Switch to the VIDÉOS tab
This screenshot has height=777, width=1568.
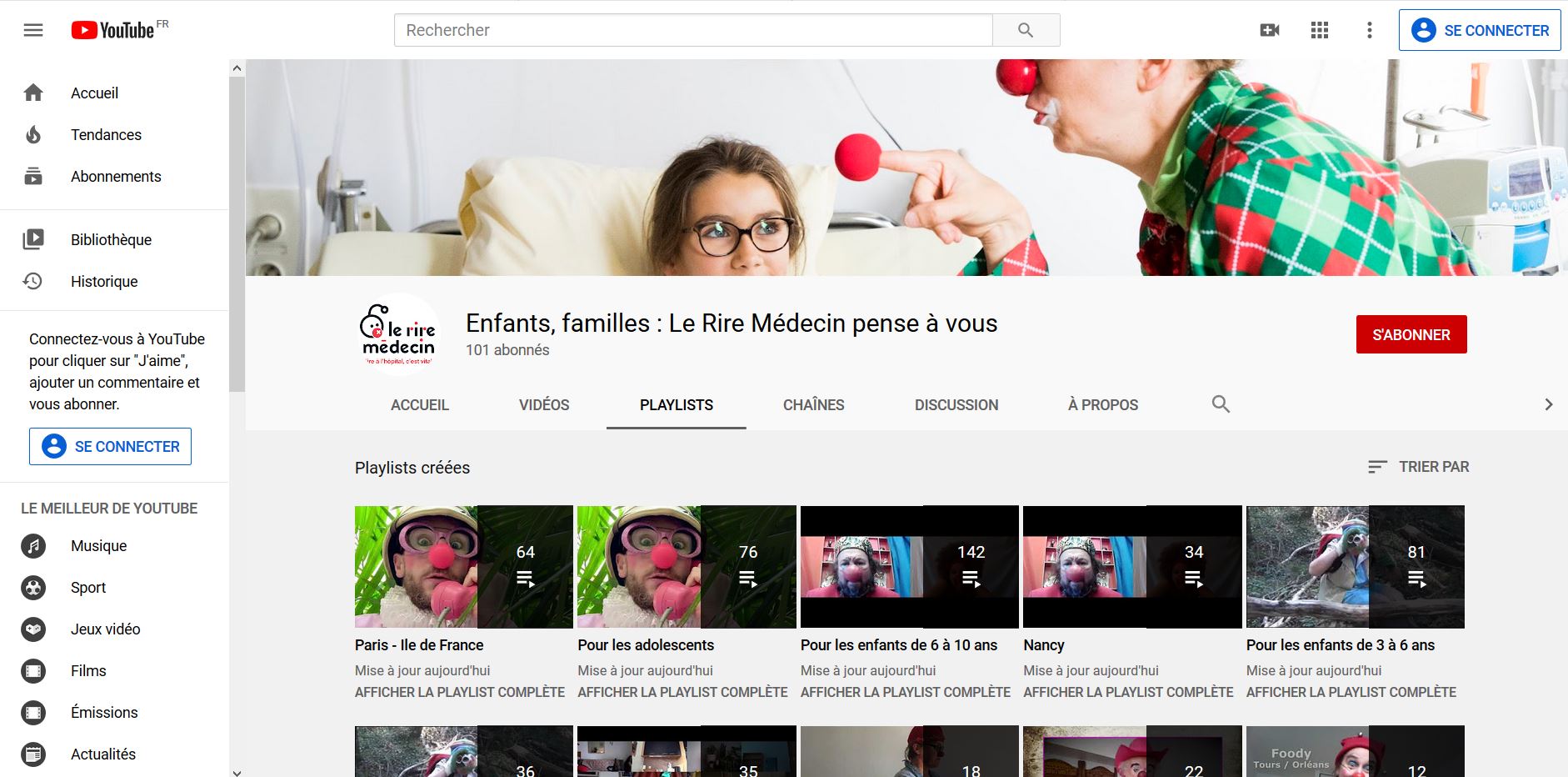click(x=544, y=405)
